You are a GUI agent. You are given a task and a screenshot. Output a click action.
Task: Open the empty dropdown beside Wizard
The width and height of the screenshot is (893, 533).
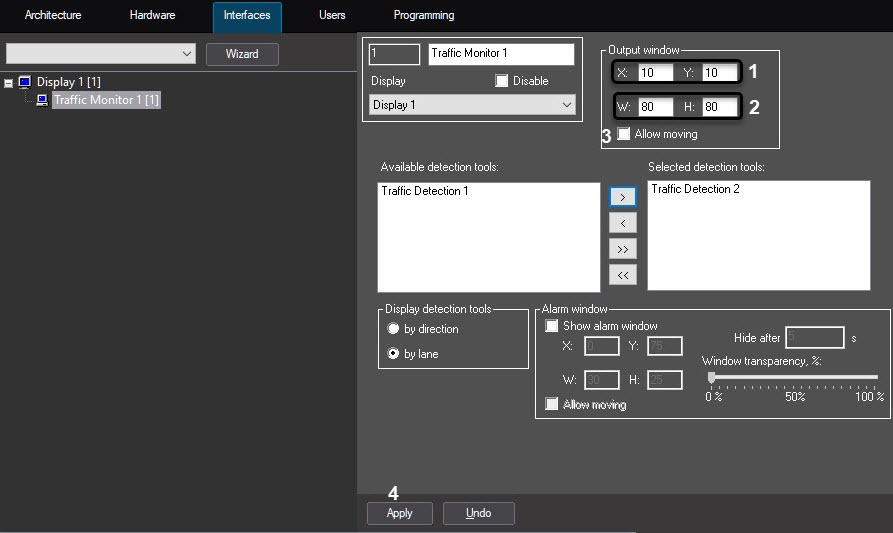pos(100,53)
